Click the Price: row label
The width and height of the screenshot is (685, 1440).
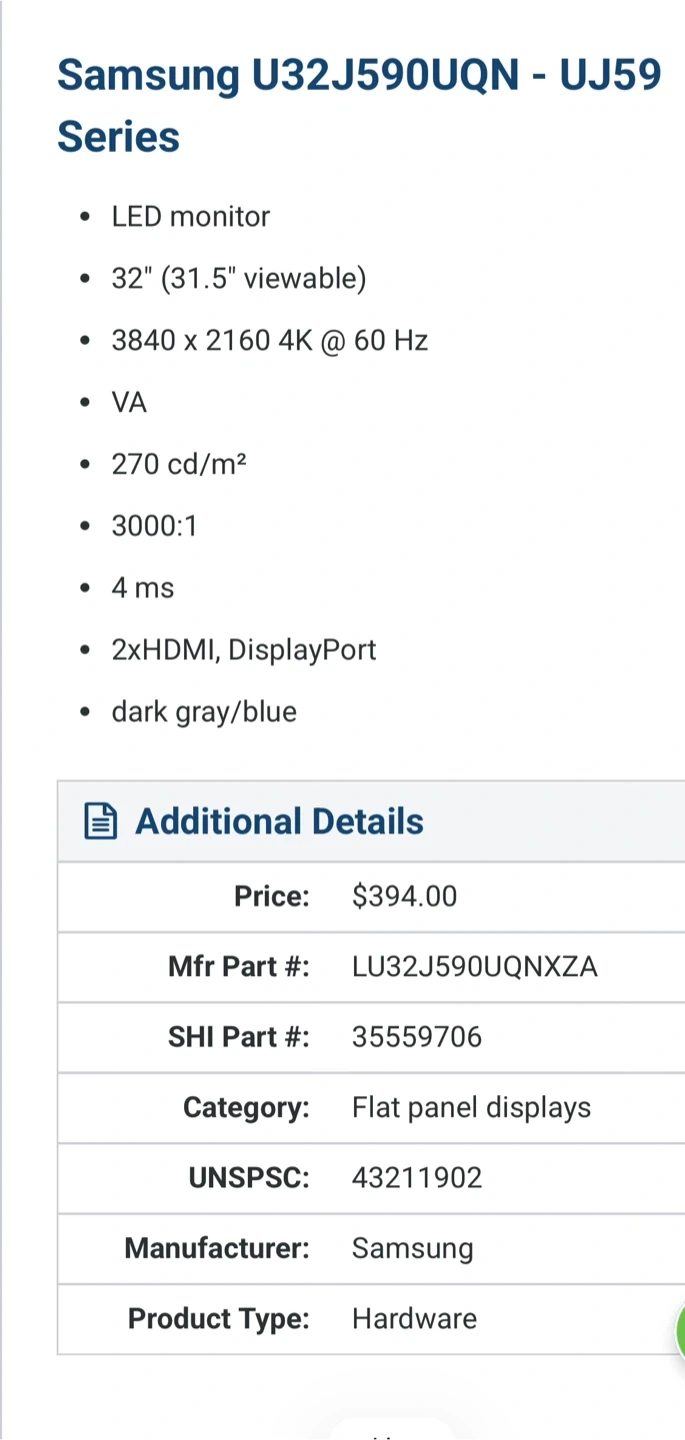271,896
